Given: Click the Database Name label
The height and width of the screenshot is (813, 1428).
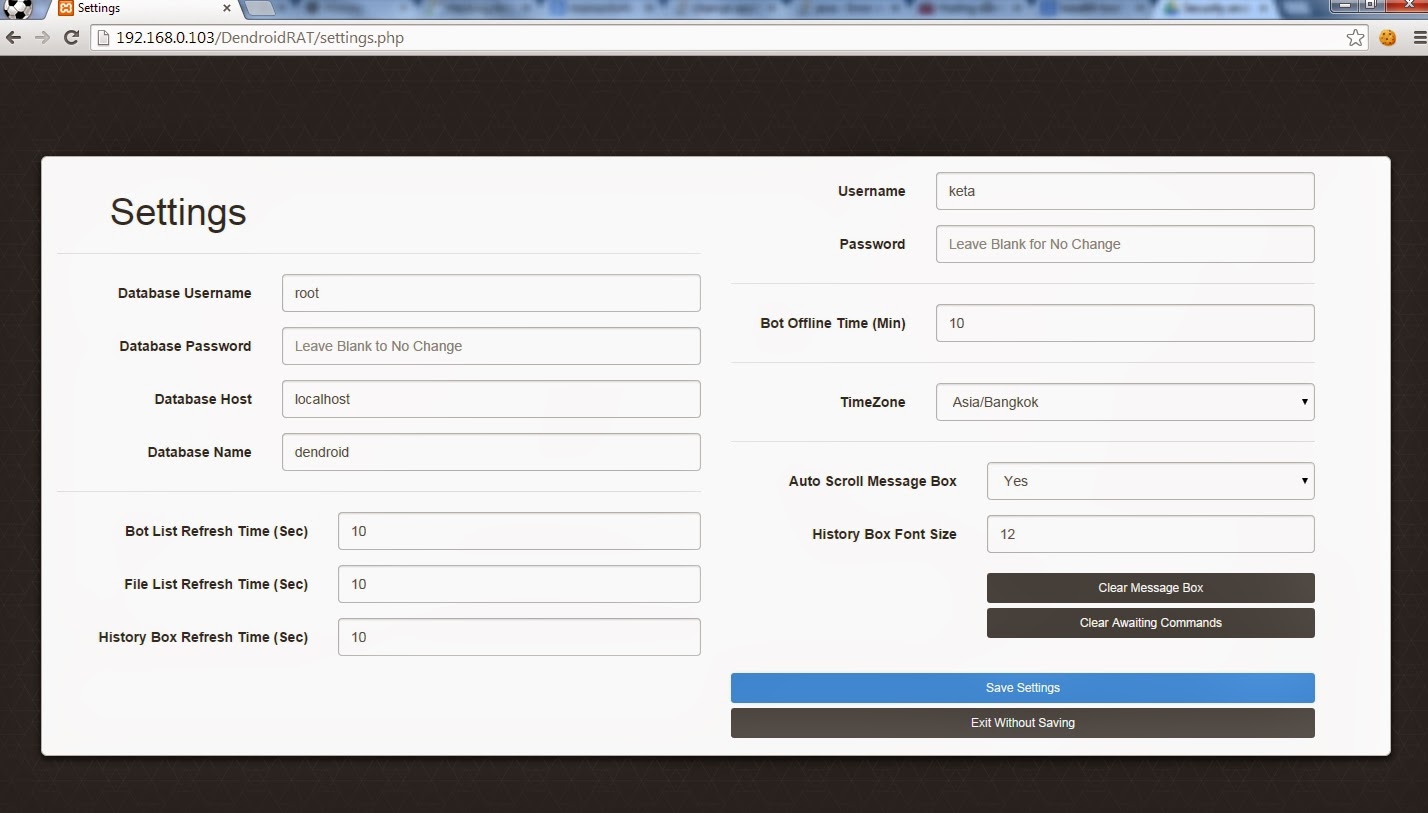Looking at the screenshot, I should click(199, 452).
